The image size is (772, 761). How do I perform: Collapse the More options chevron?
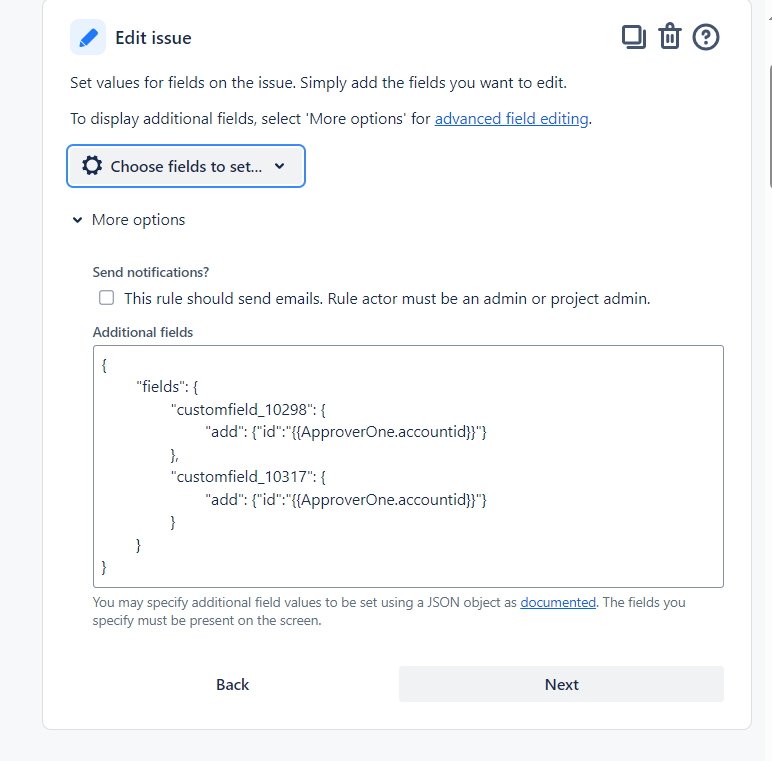(x=77, y=220)
